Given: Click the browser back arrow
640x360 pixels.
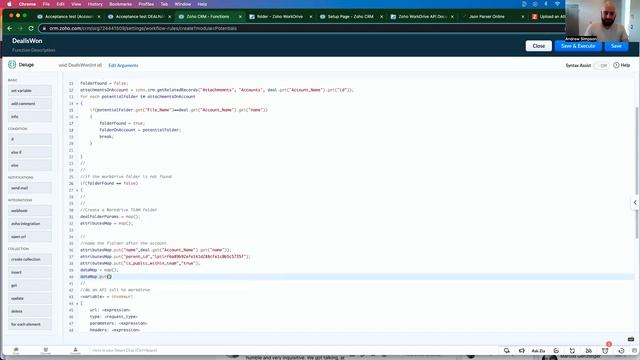Looking at the screenshot, I should coord(10,28).
